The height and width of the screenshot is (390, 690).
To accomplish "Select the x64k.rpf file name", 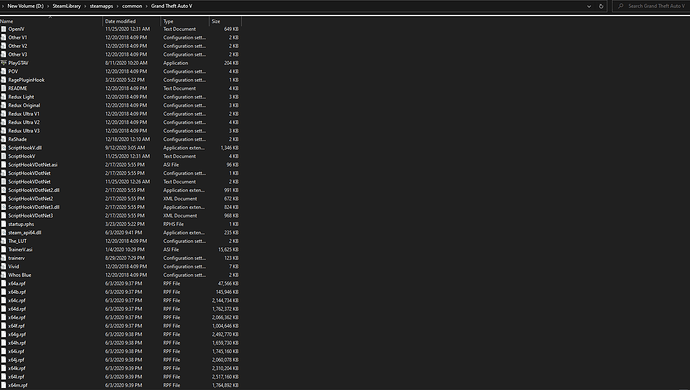I will pos(17,368).
